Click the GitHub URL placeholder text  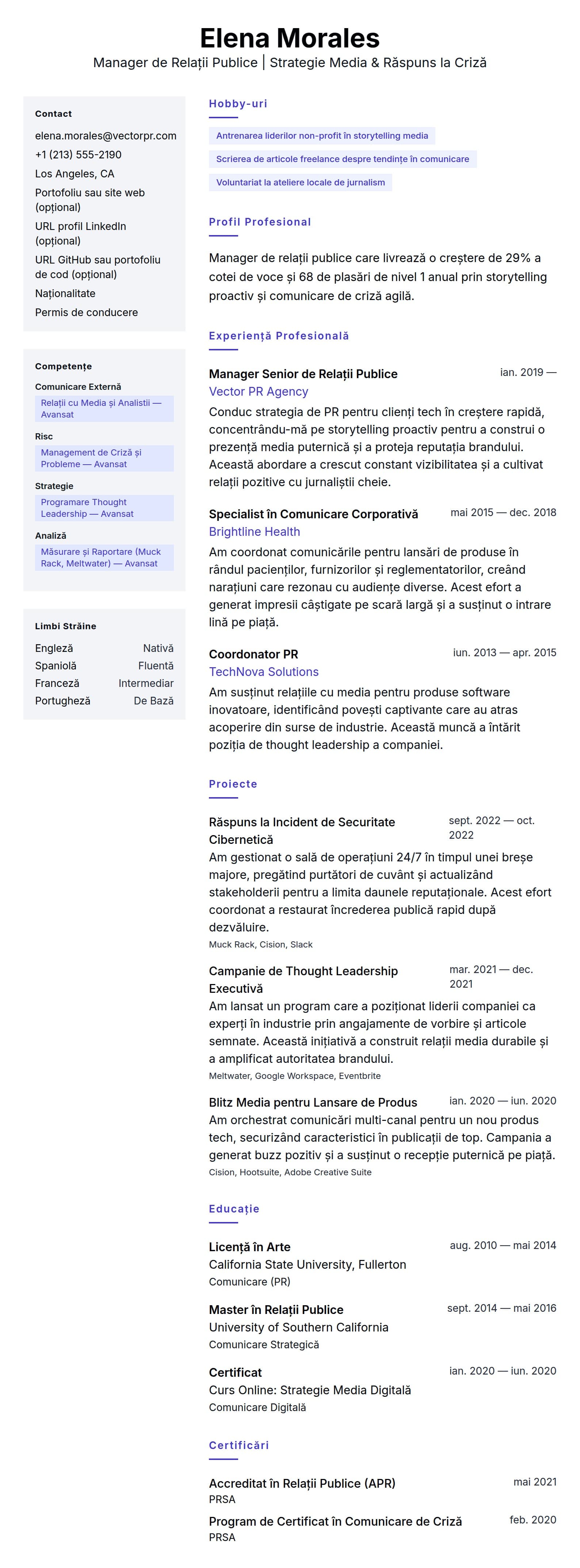(x=98, y=266)
